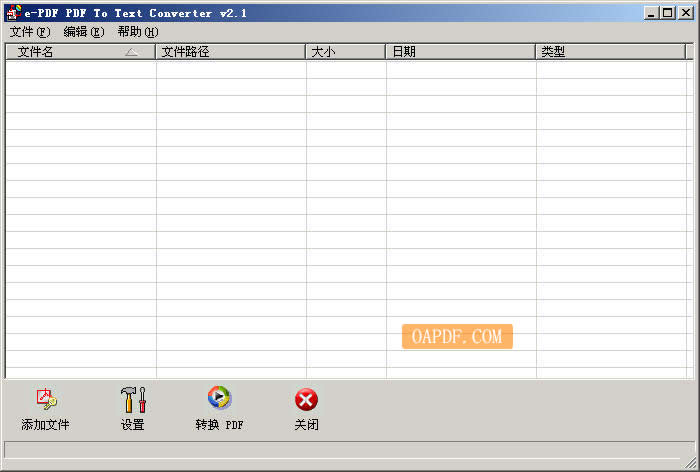
Task: Sort list by 类型 column header
Action: coord(611,52)
